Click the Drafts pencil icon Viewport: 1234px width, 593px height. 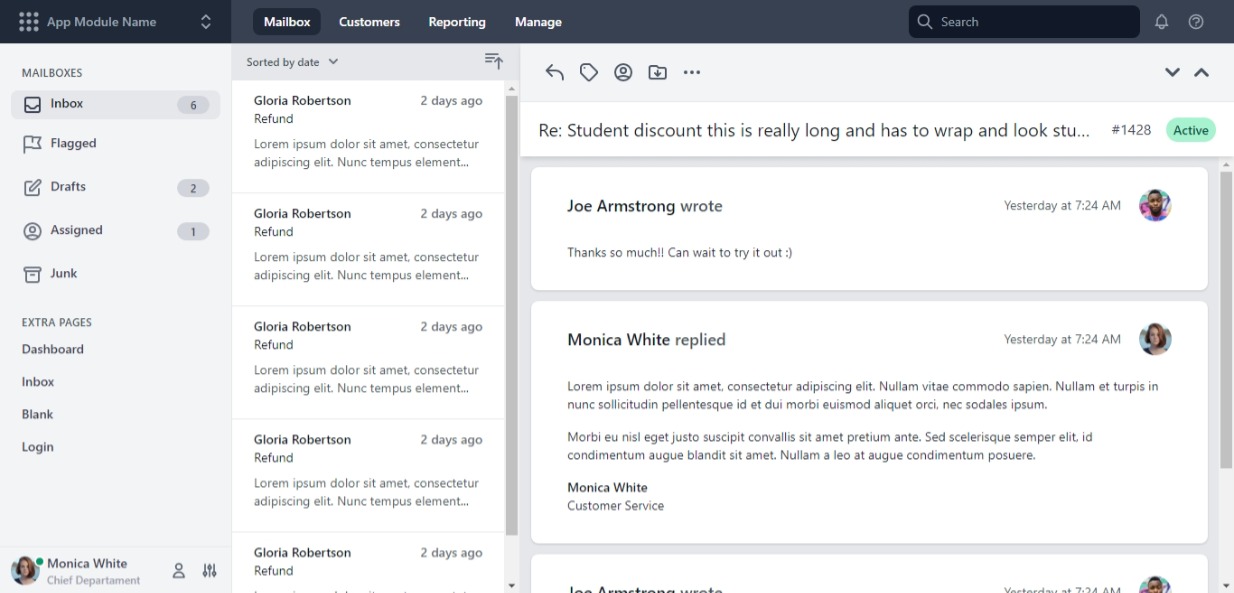pos(32,187)
